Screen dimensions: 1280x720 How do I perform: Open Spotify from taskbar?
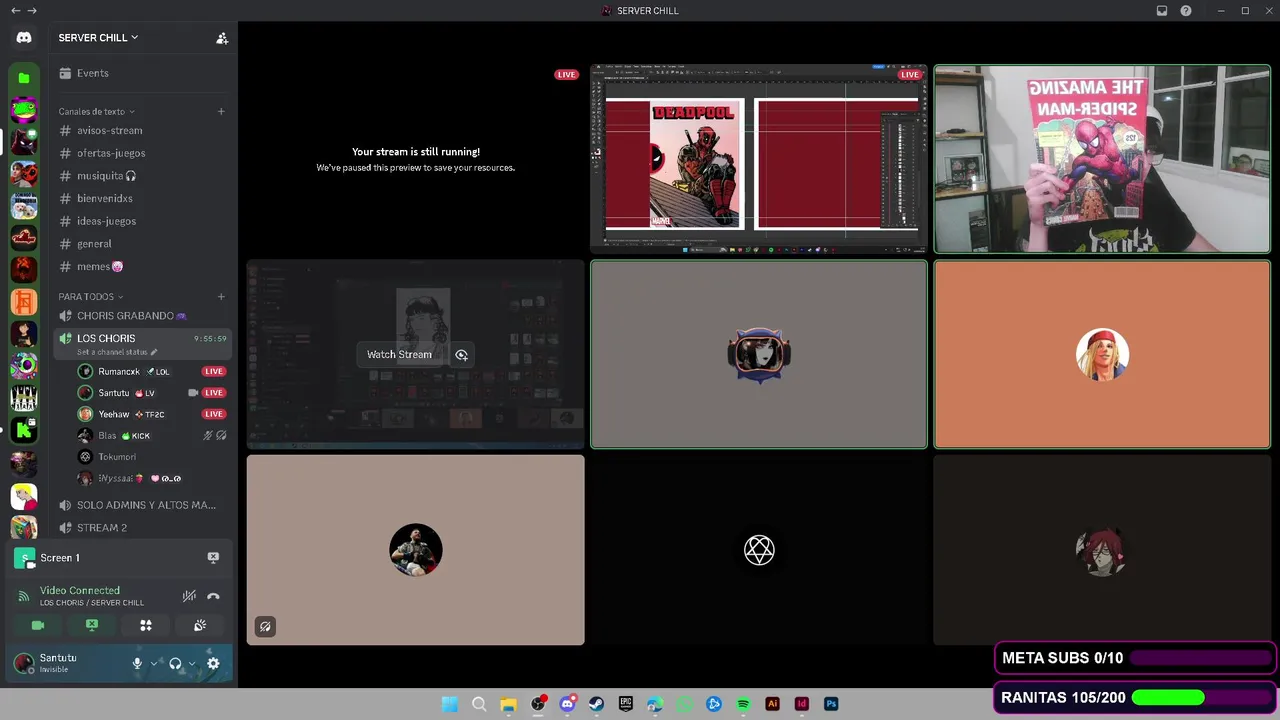point(743,704)
